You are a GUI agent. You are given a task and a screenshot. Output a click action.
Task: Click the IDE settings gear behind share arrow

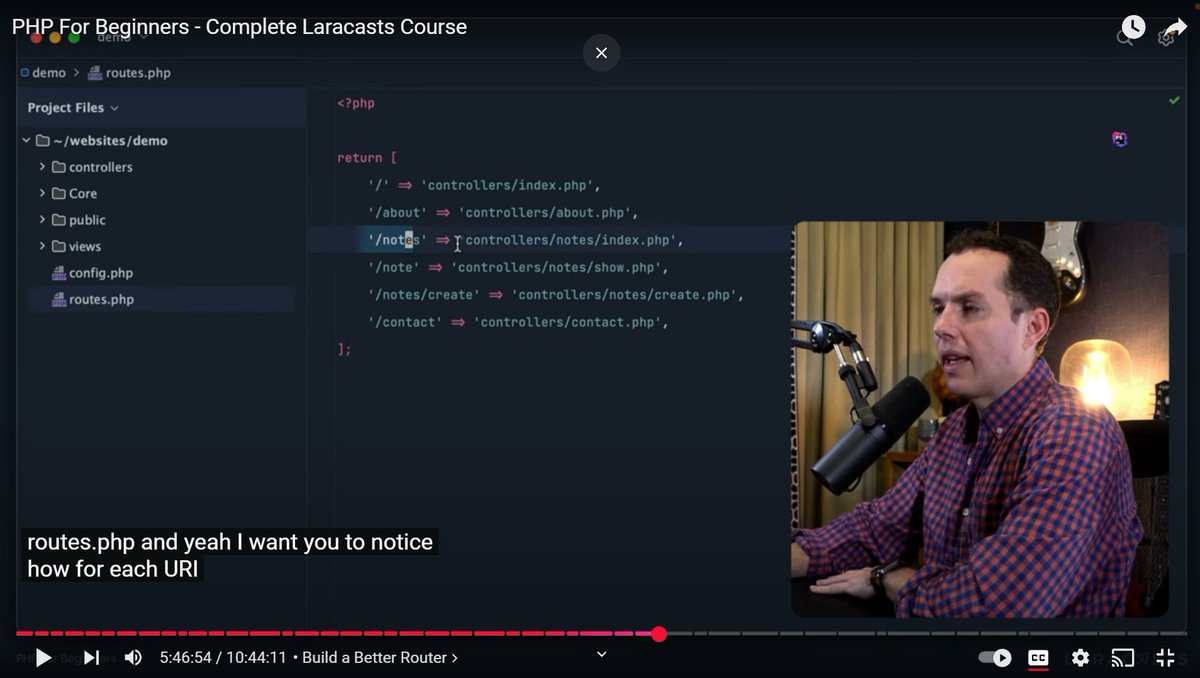(1165, 38)
